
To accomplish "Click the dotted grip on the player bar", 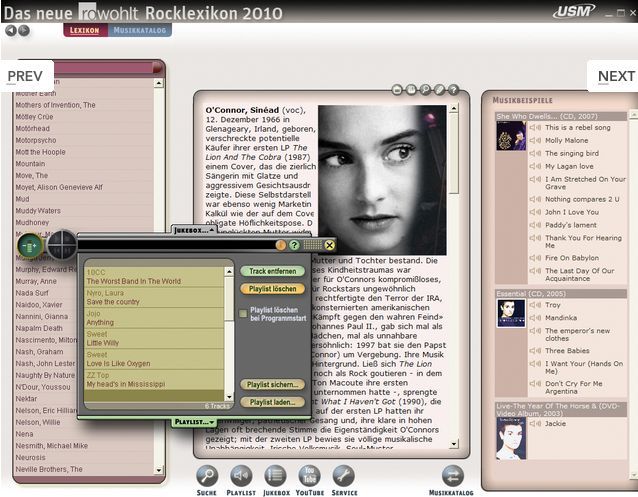I will pos(312,245).
